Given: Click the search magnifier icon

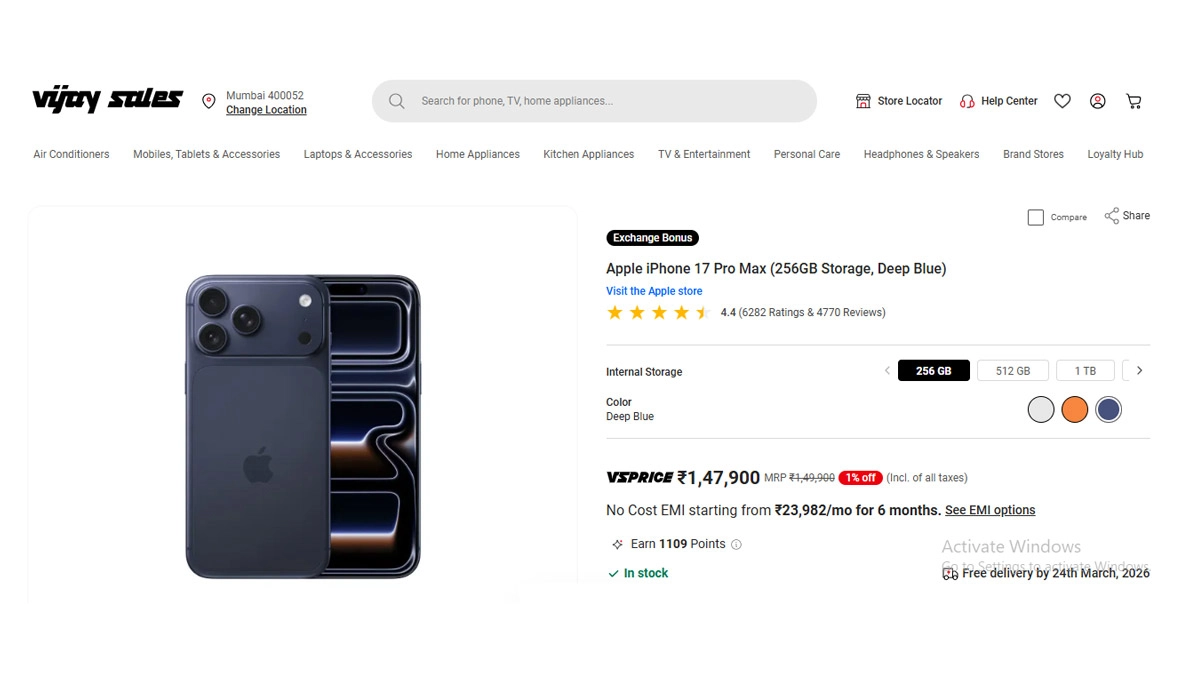Looking at the screenshot, I should click(397, 101).
